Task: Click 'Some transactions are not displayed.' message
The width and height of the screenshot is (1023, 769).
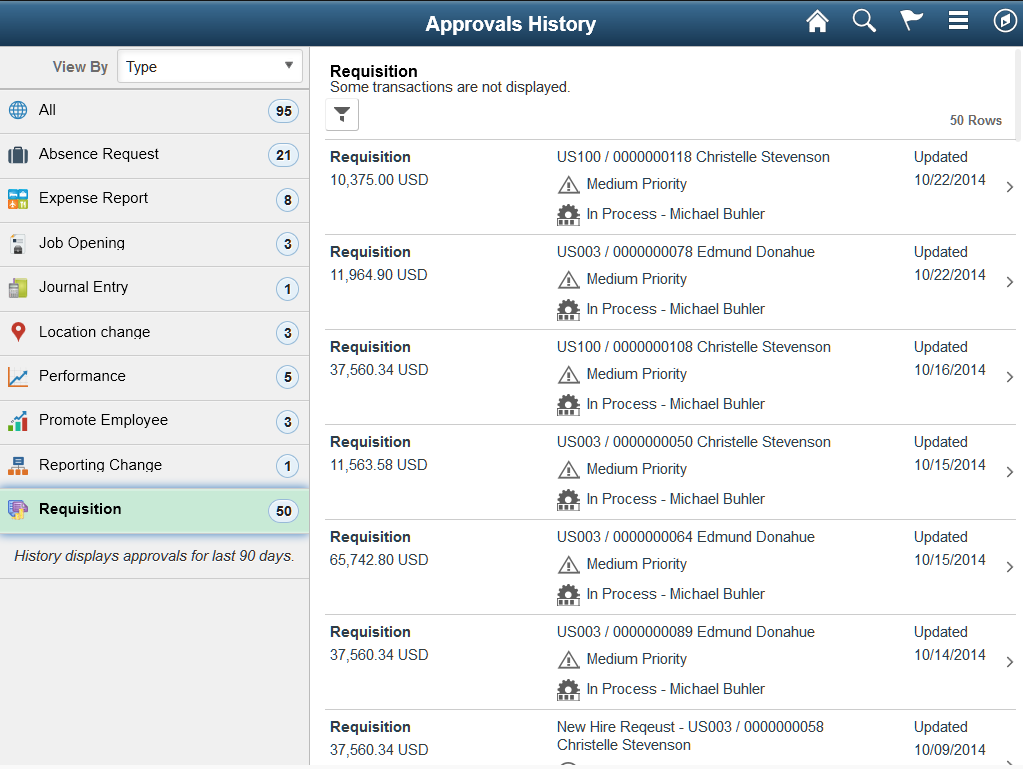Action: 450,87
